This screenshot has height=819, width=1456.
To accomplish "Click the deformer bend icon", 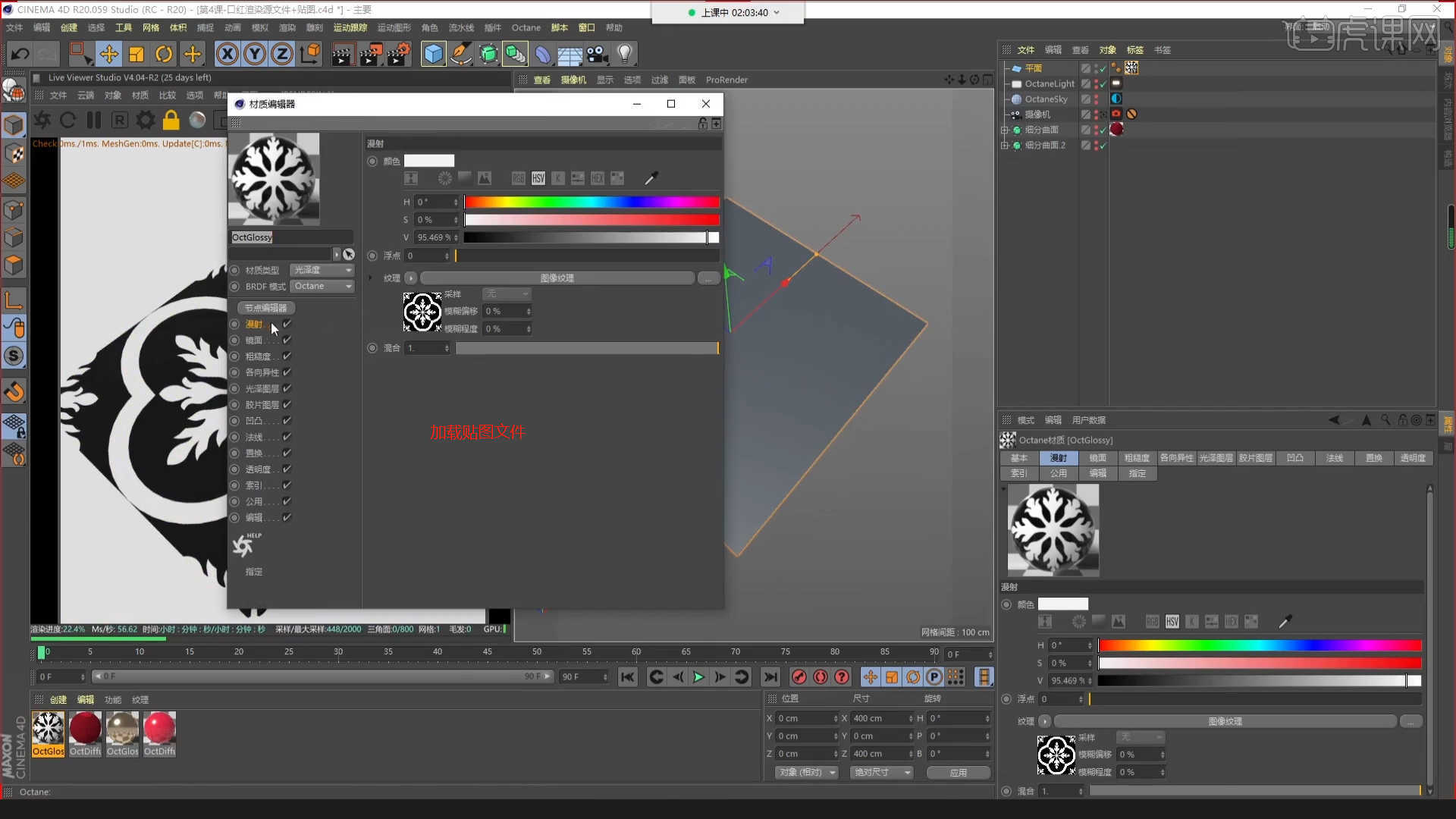I will tap(543, 54).
